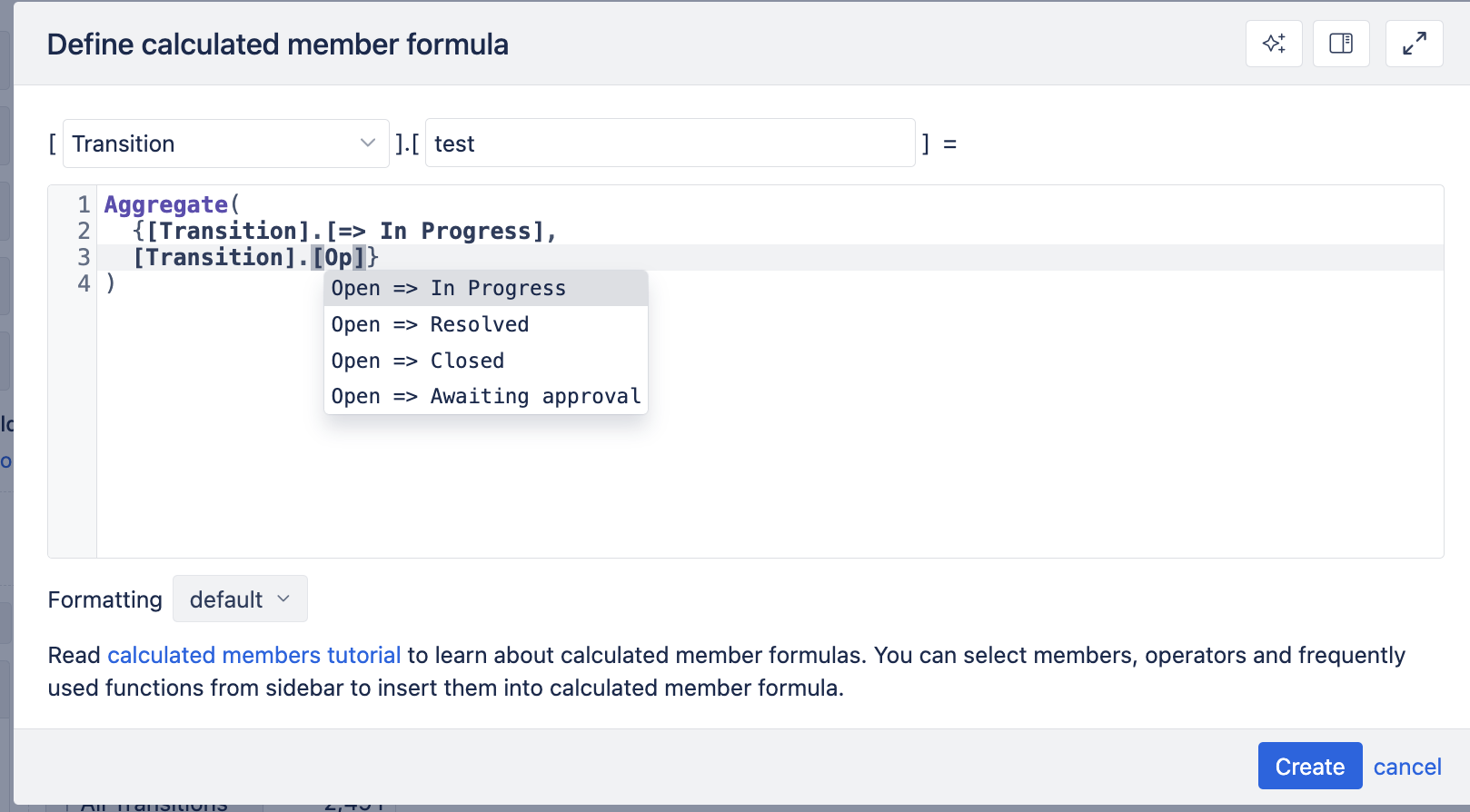Image resolution: width=1470 pixels, height=812 pixels.
Task: Choose 'Open => Closed' in the suggestion list
Action: point(417,360)
